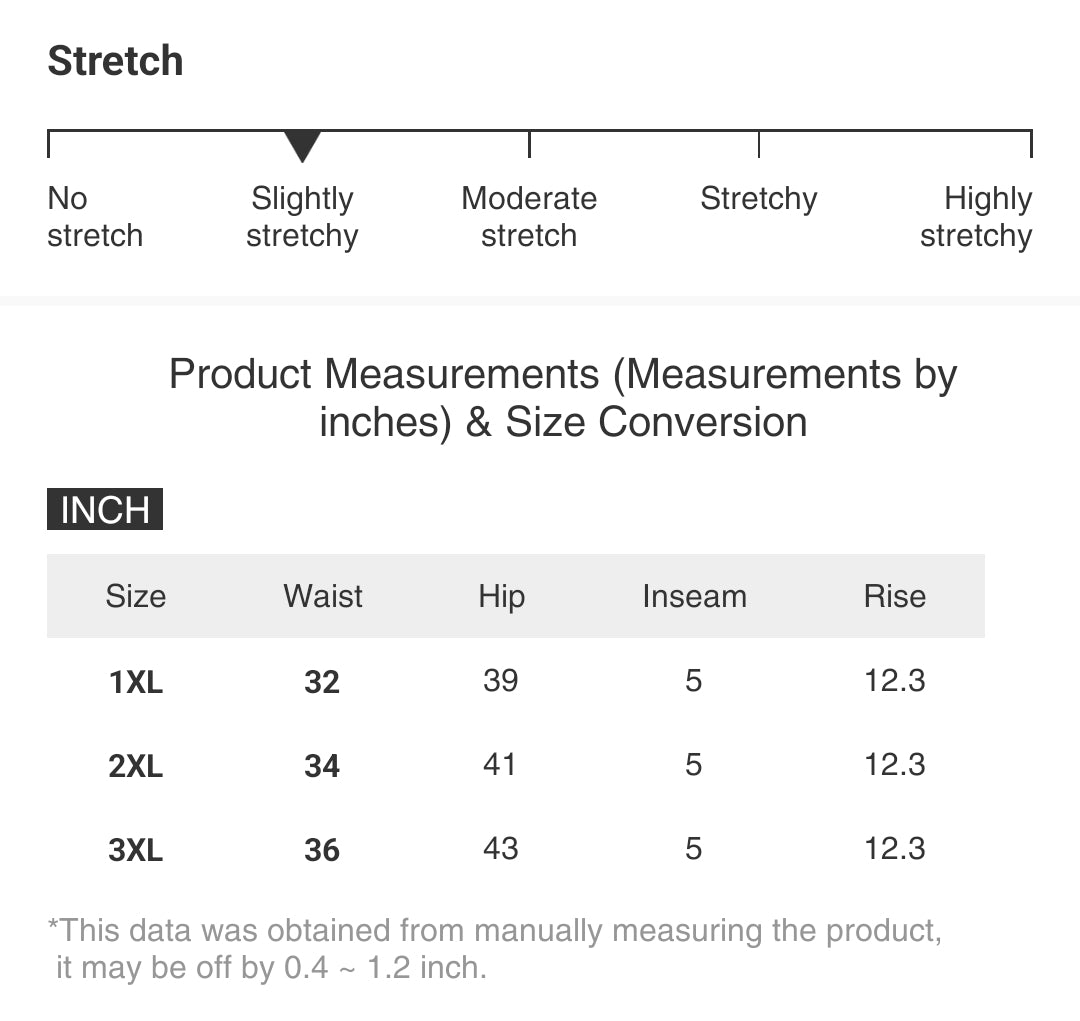Viewport: 1080px width, 1021px height.
Task: Click the Size column header
Action: click(x=136, y=596)
